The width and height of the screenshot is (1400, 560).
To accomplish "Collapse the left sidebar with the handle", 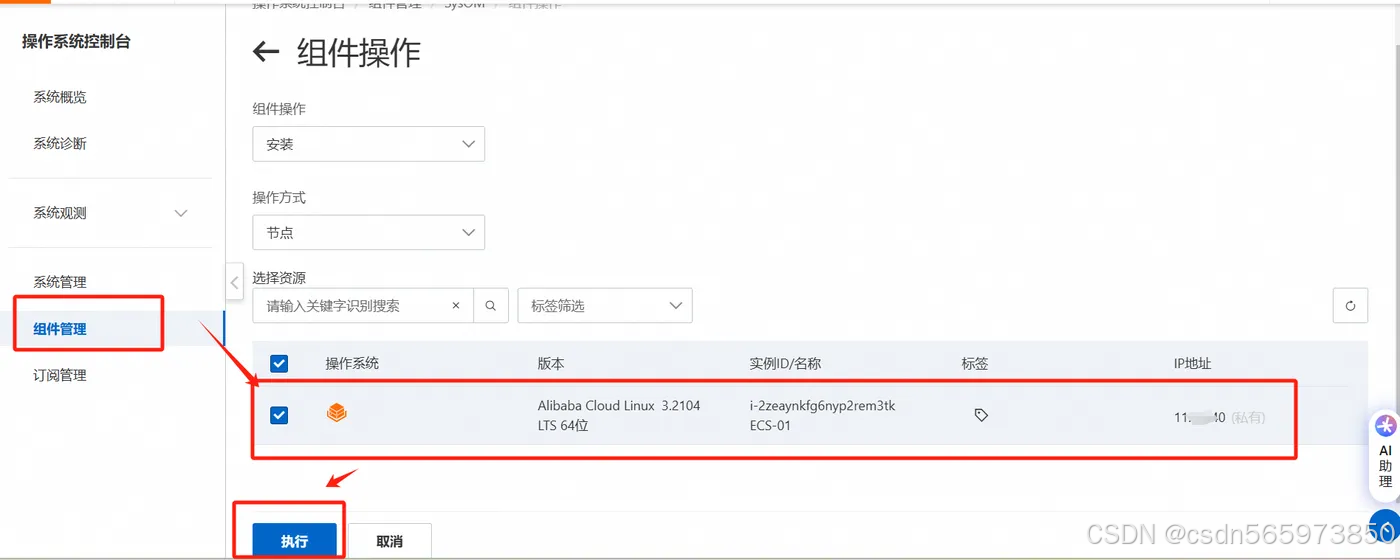I will point(234,282).
